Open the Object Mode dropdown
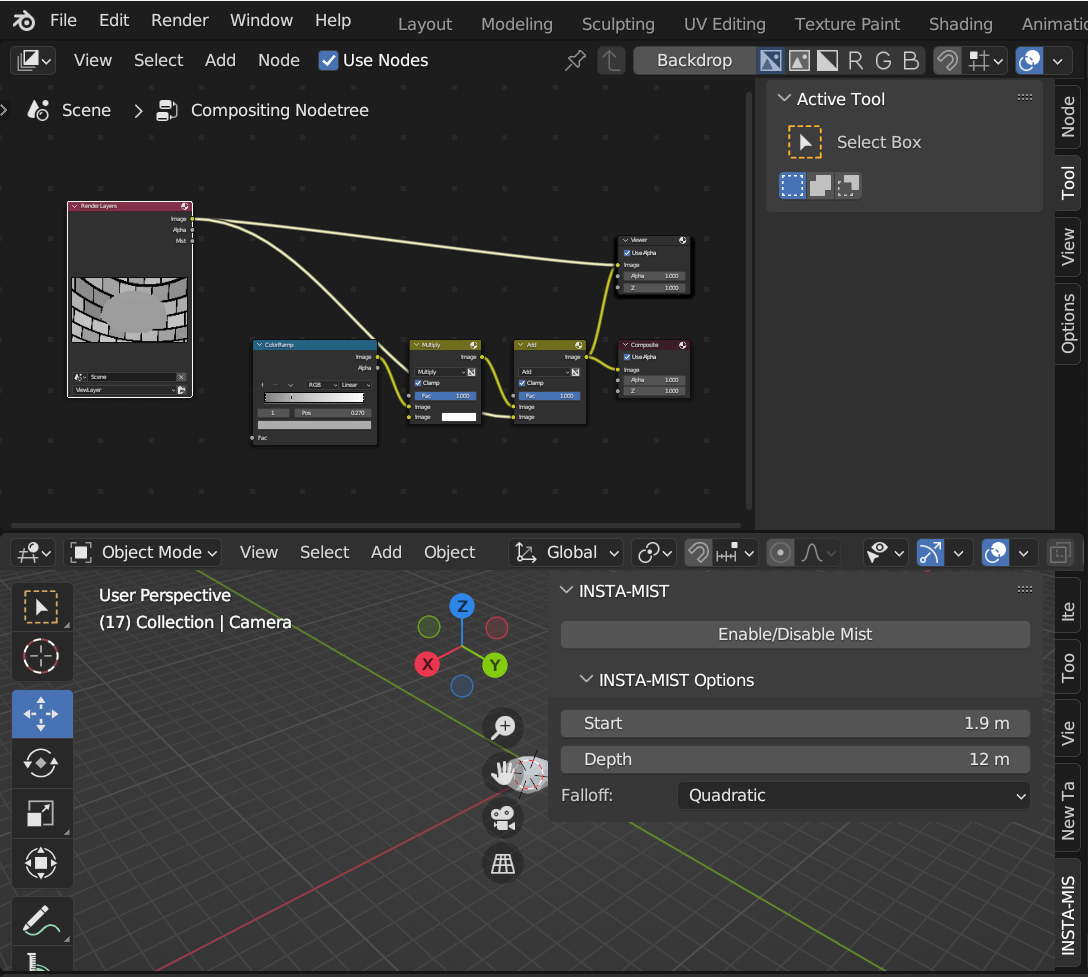 pos(146,552)
